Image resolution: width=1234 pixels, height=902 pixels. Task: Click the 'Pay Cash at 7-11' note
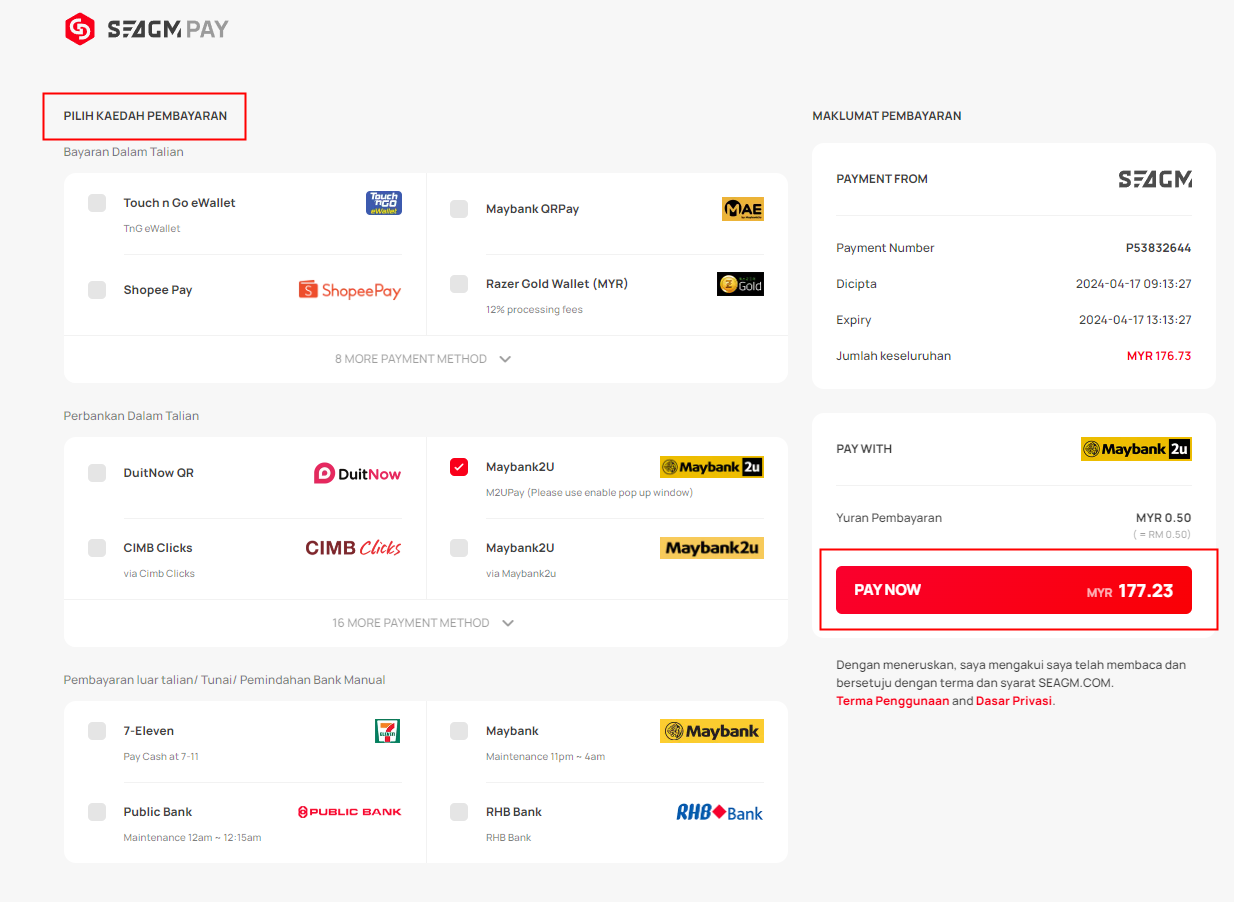(161, 757)
